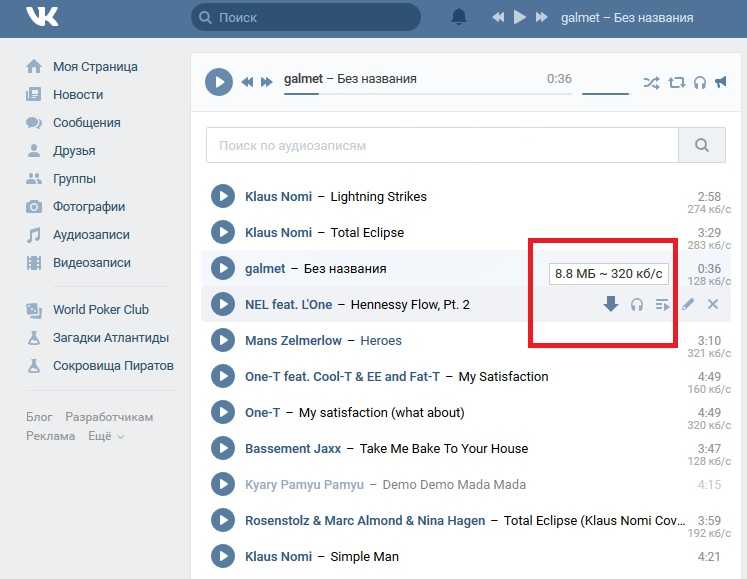Toggle shuffle mode in audio player
This screenshot has height=579, width=747.
[x=651, y=82]
